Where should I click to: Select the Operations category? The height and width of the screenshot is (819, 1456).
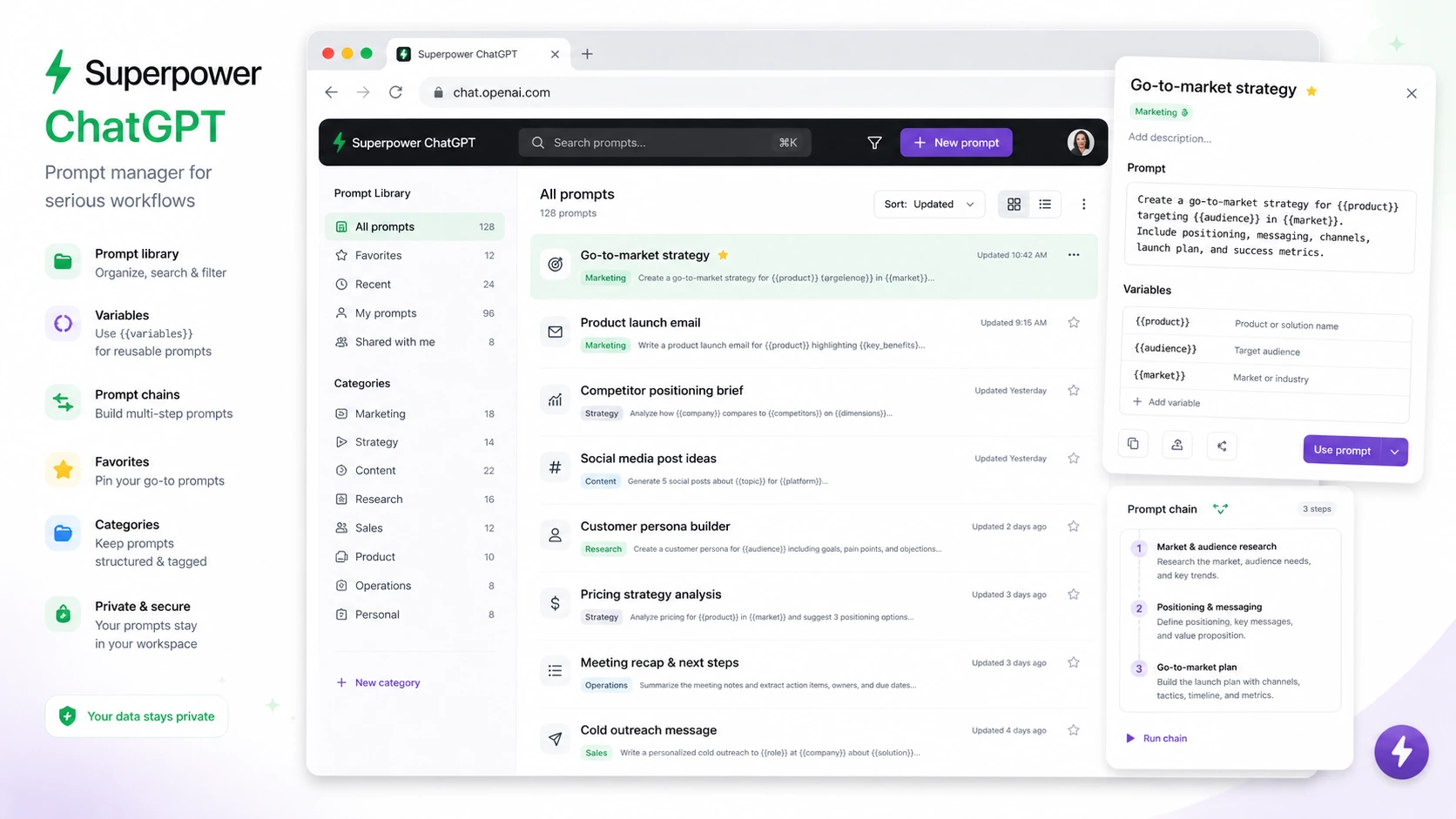pos(415,586)
